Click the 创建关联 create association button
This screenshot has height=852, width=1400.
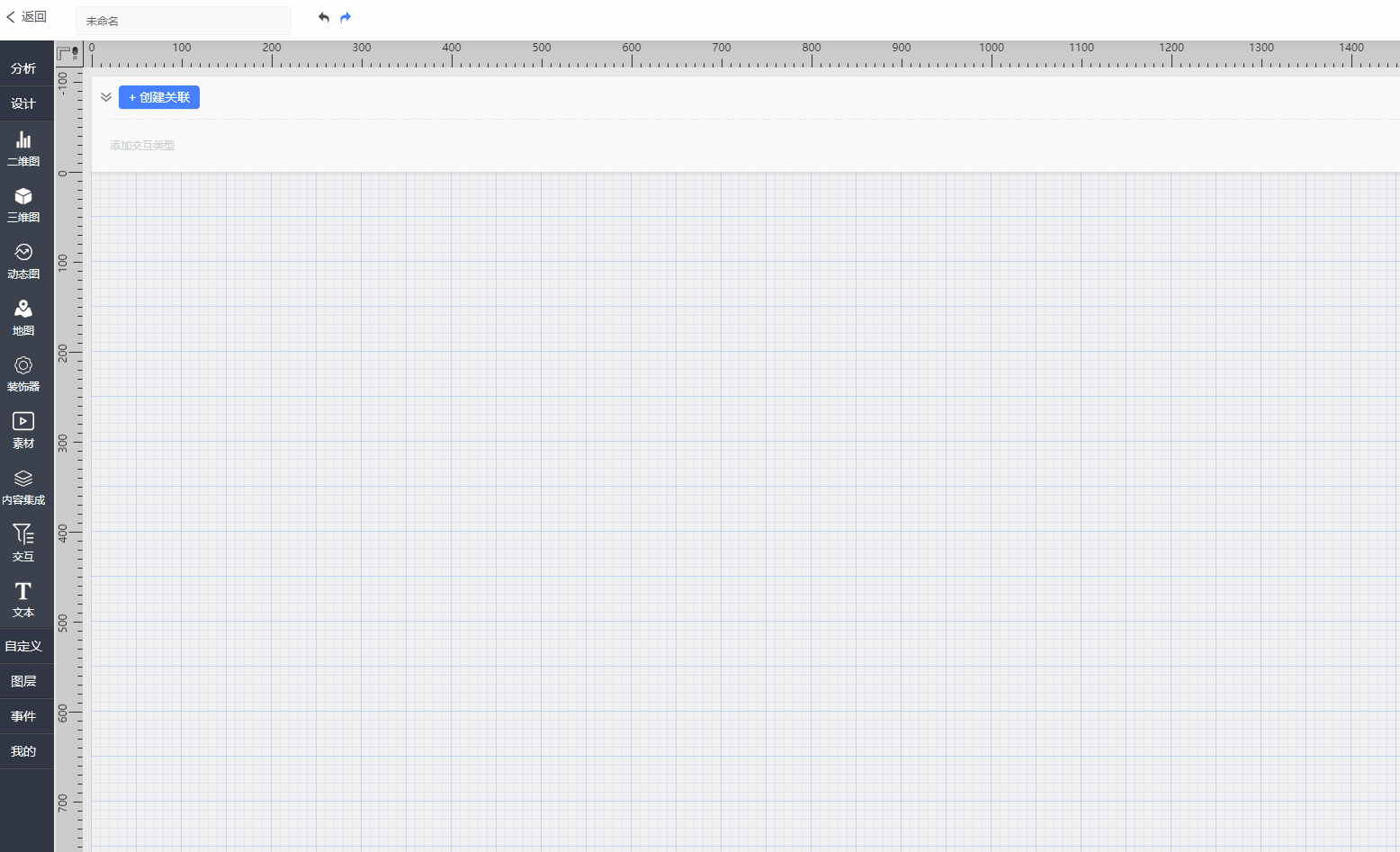tap(159, 97)
